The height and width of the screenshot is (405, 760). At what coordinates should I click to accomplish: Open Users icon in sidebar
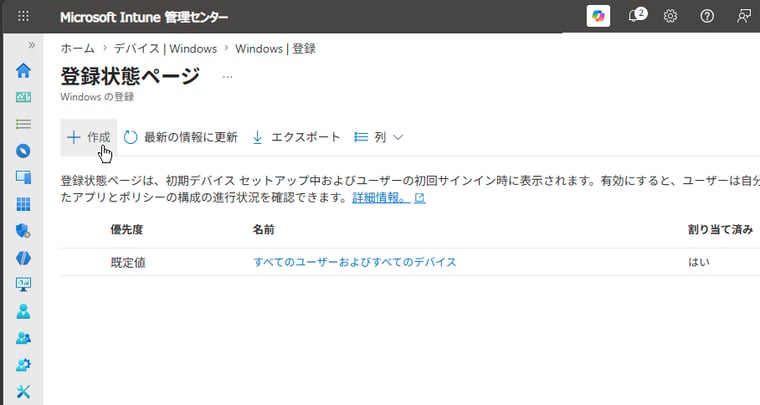[23, 312]
